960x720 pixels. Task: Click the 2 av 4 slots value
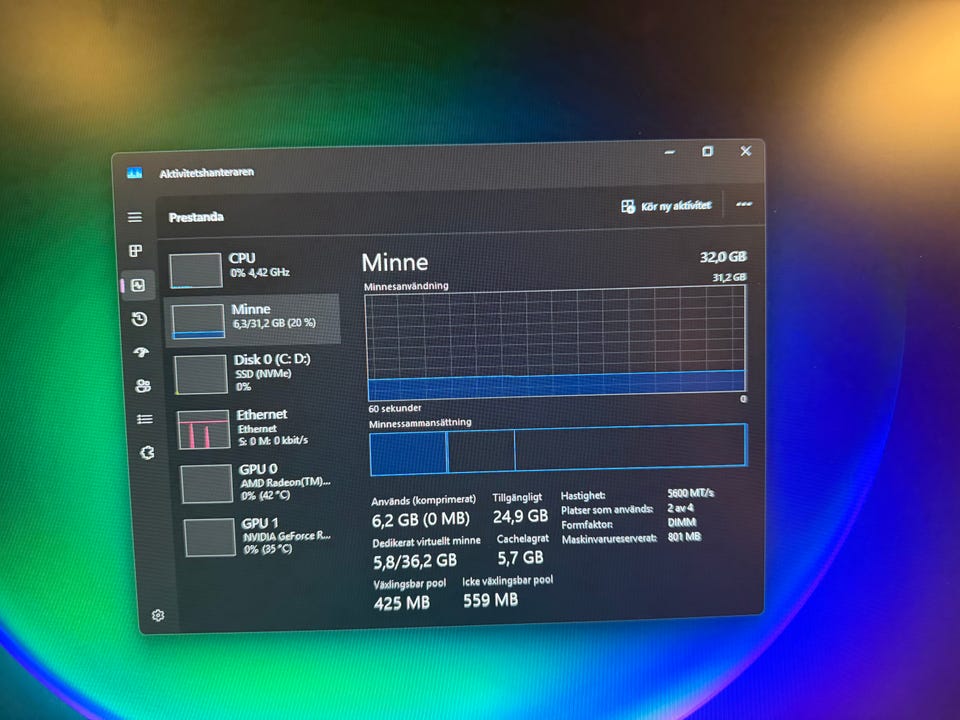pyautogui.click(x=680, y=508)
